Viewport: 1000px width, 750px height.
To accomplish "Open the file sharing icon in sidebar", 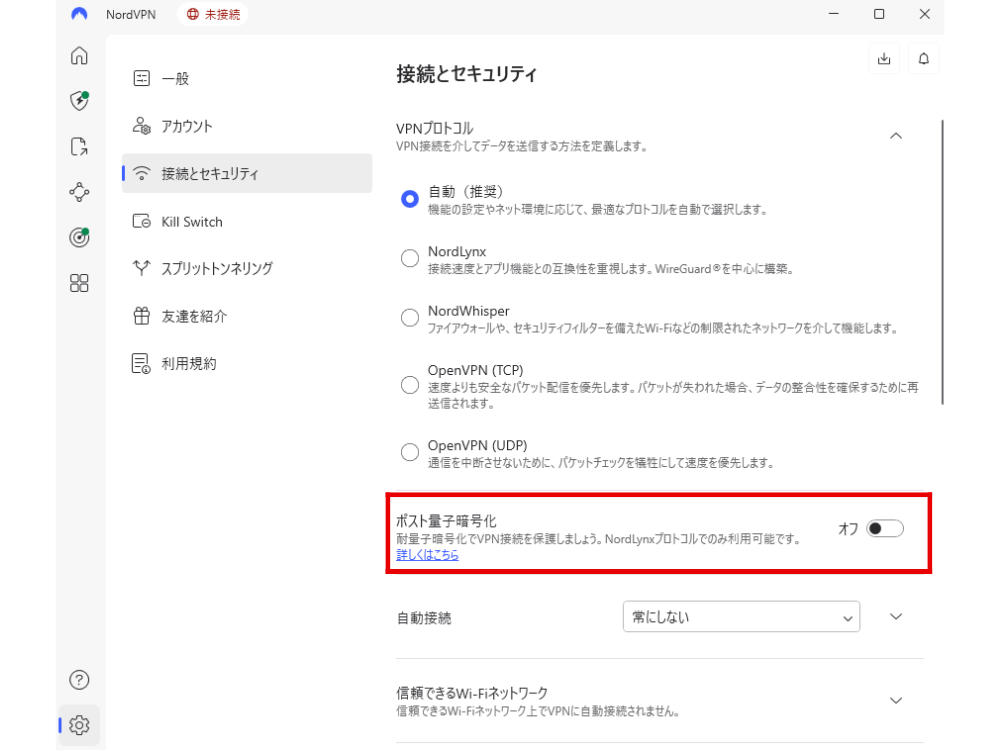I will (79, 147).
